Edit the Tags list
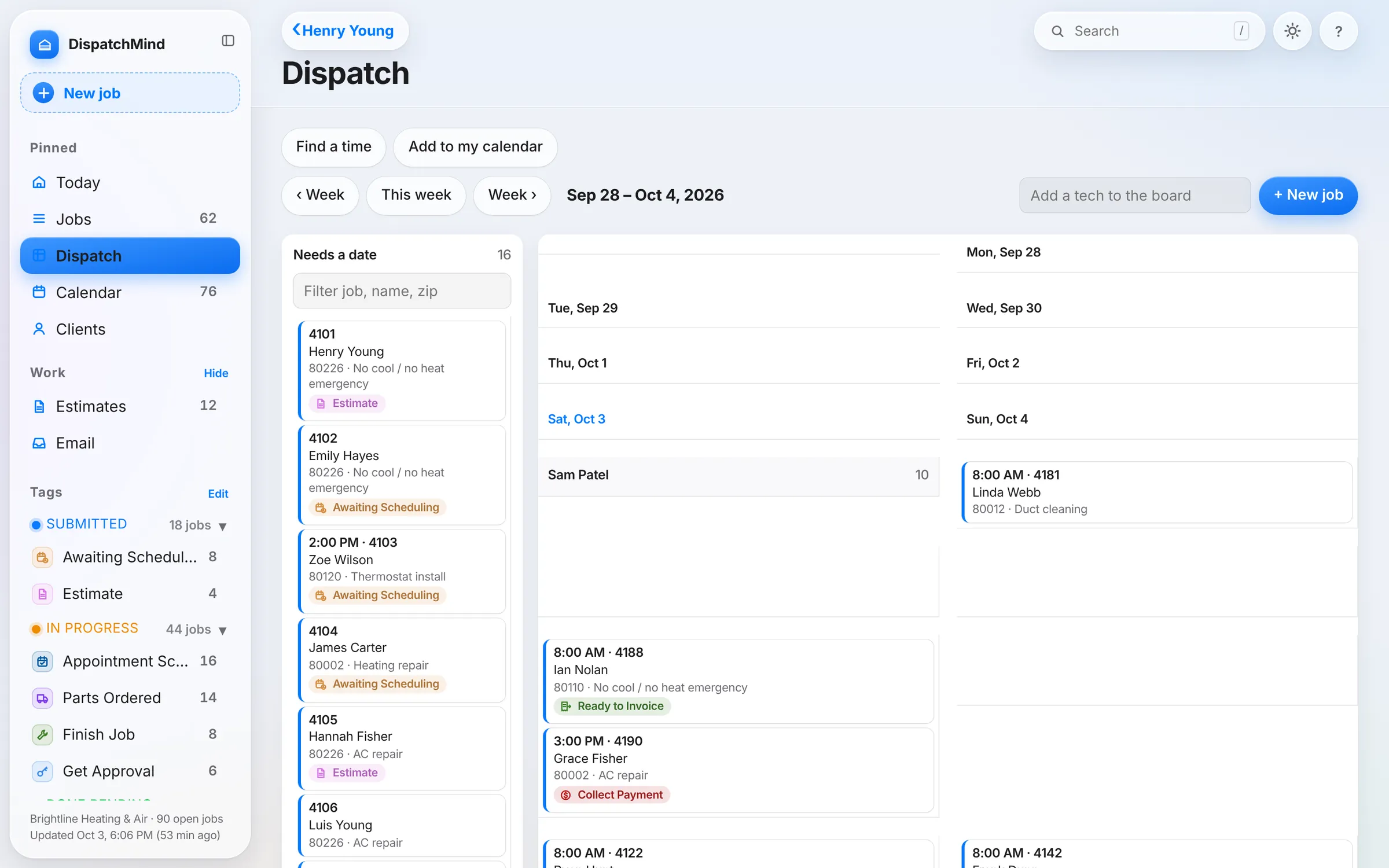This screenshot has width=1389, height=868. tap(218, 494)
